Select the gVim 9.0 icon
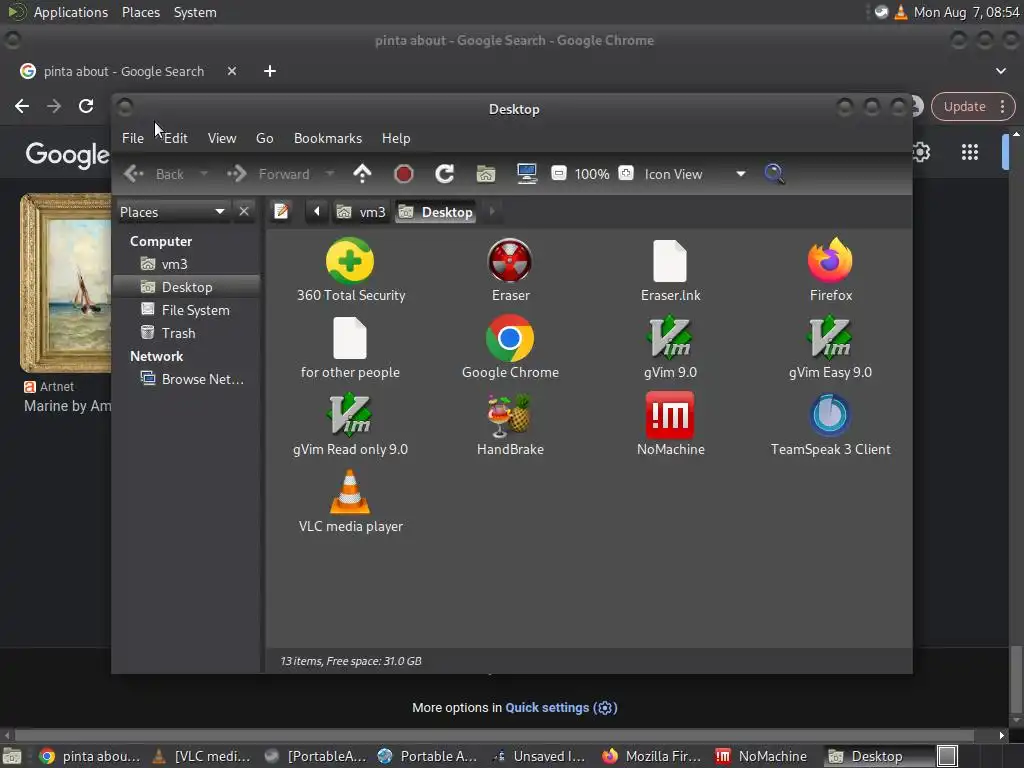 [670, 337]
